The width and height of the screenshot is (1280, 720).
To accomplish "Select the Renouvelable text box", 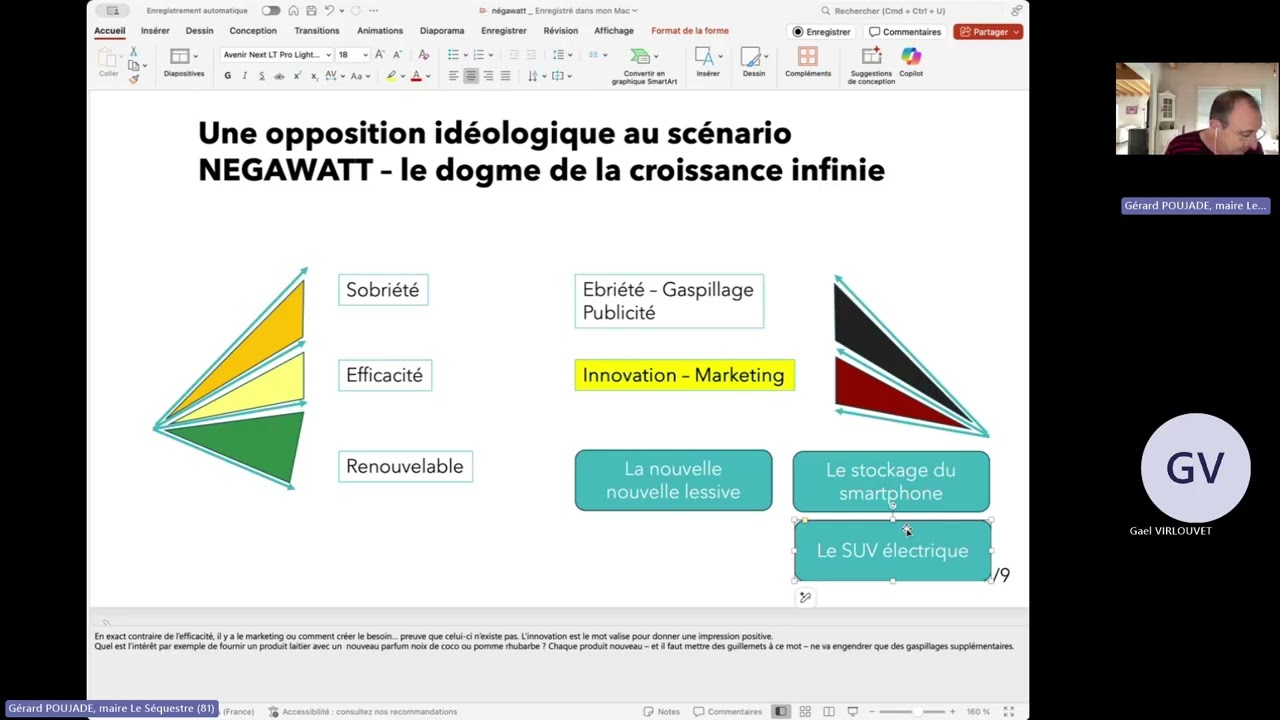I will pyautogui.click(x=405, y=466).
